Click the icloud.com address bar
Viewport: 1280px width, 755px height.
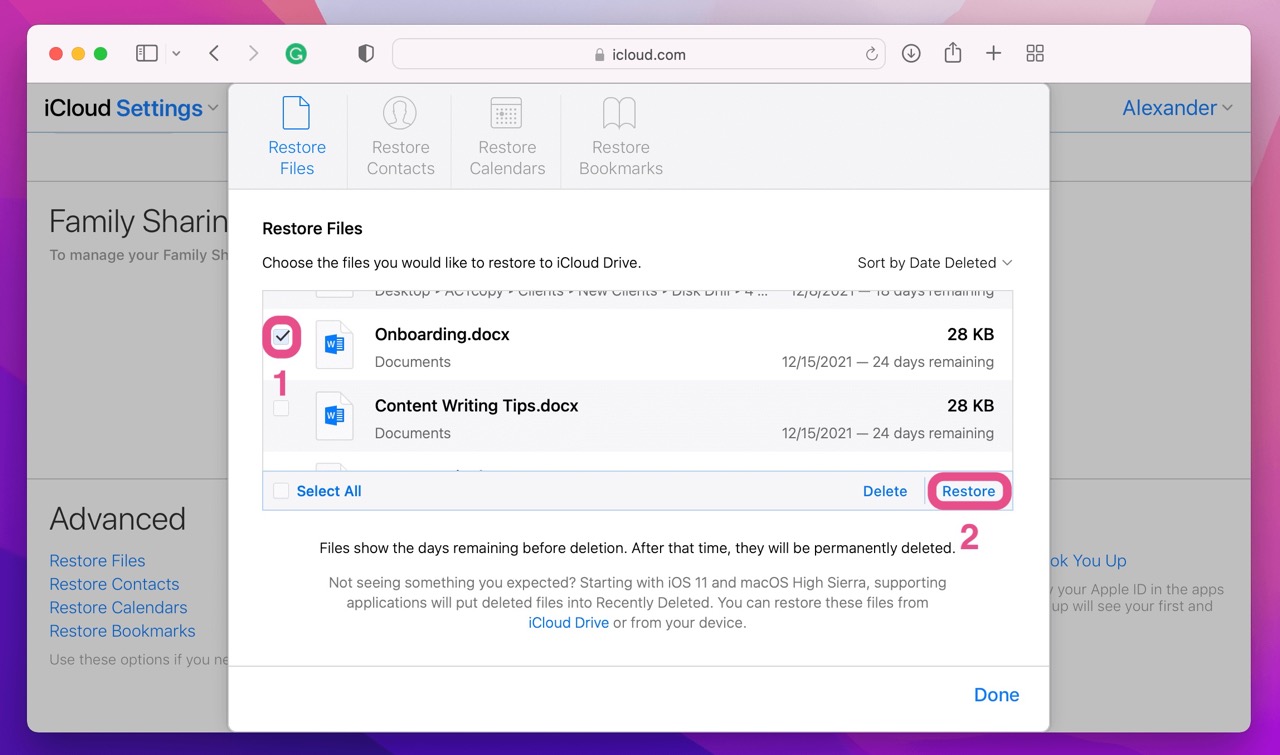click(638, 54)
